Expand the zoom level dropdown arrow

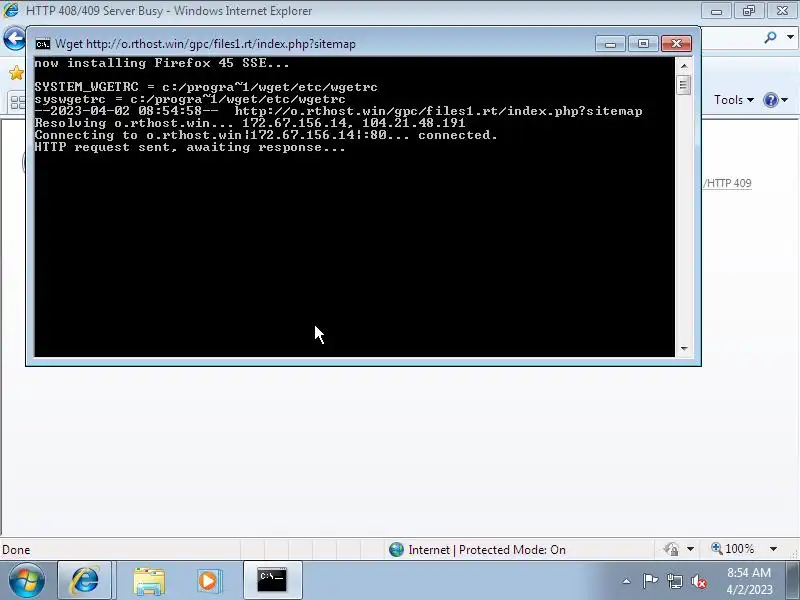point(773,549)
